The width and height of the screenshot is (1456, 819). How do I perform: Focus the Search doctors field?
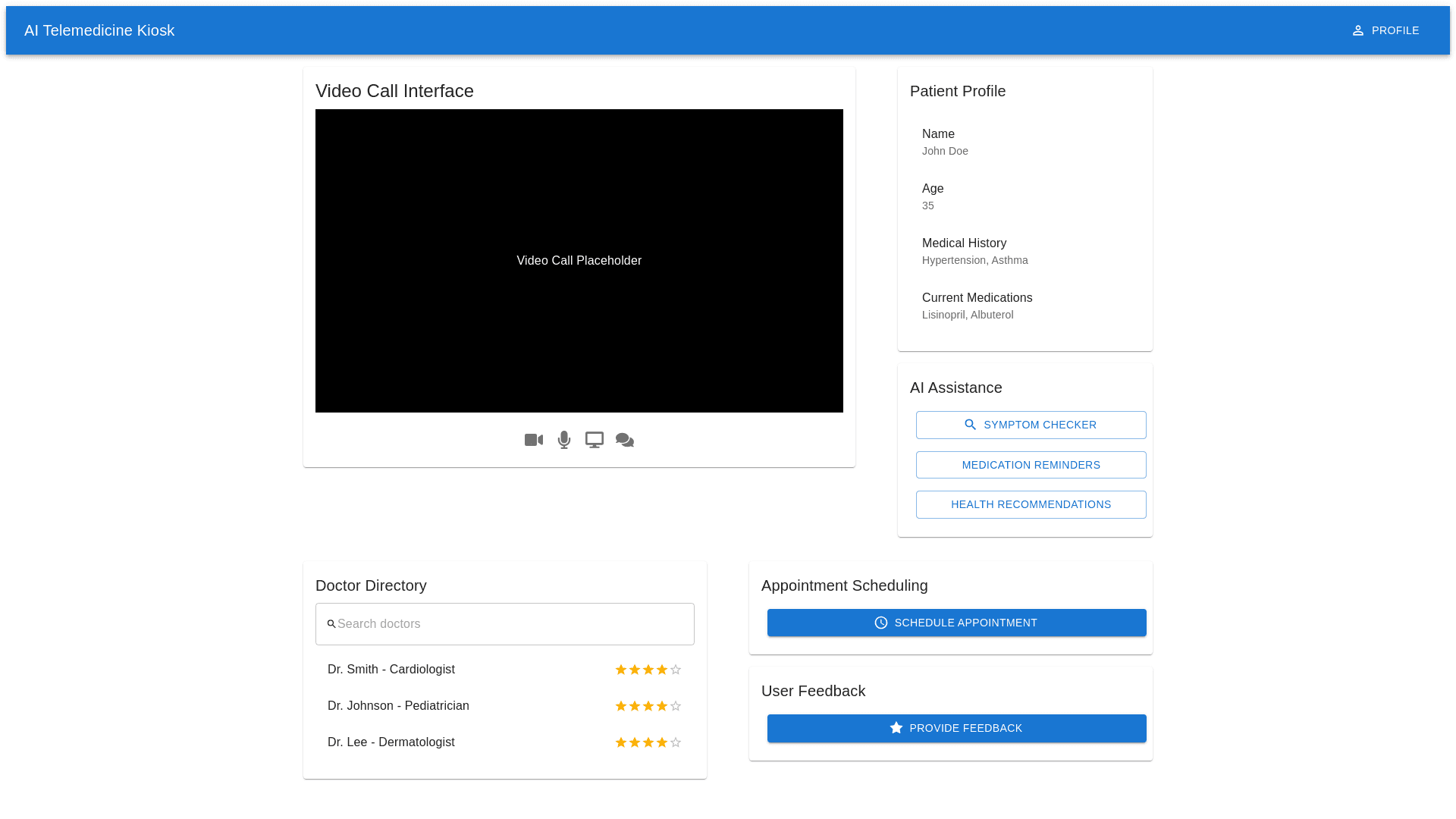point(512,624)
